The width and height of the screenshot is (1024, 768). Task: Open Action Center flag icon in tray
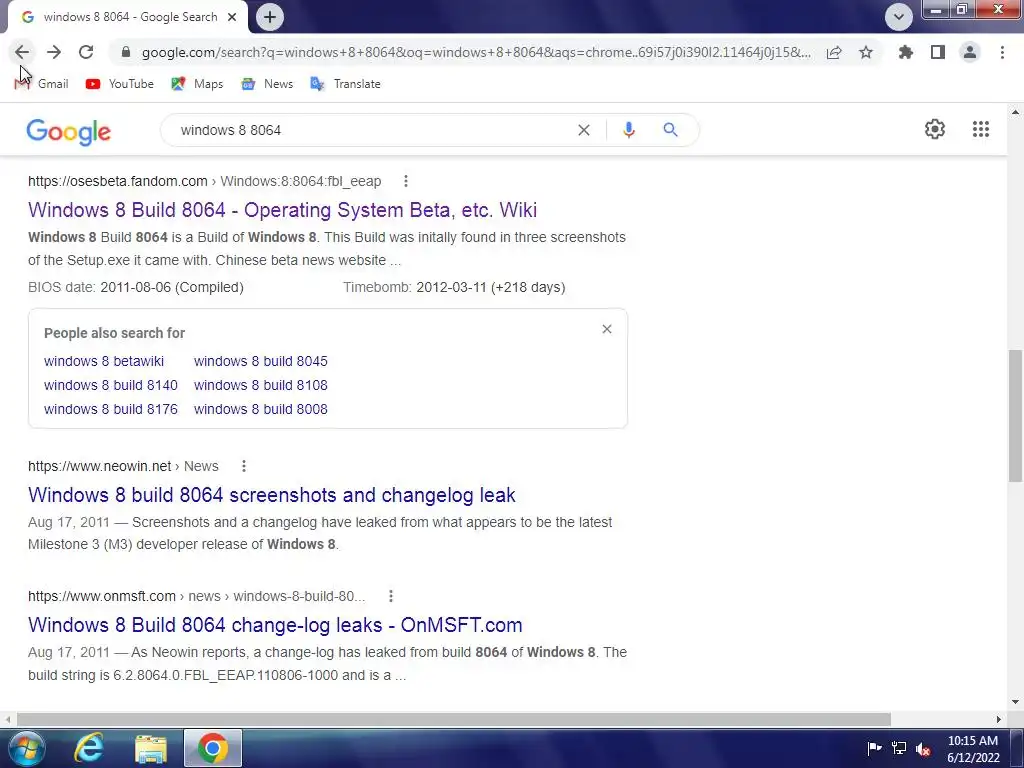click(x=874, y=748)
